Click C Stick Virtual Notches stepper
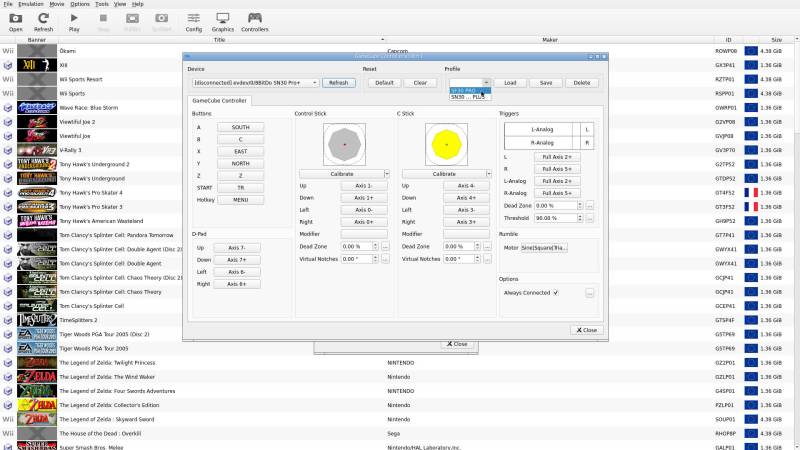The height and width of the screenshot is (450, 800). 477,259
